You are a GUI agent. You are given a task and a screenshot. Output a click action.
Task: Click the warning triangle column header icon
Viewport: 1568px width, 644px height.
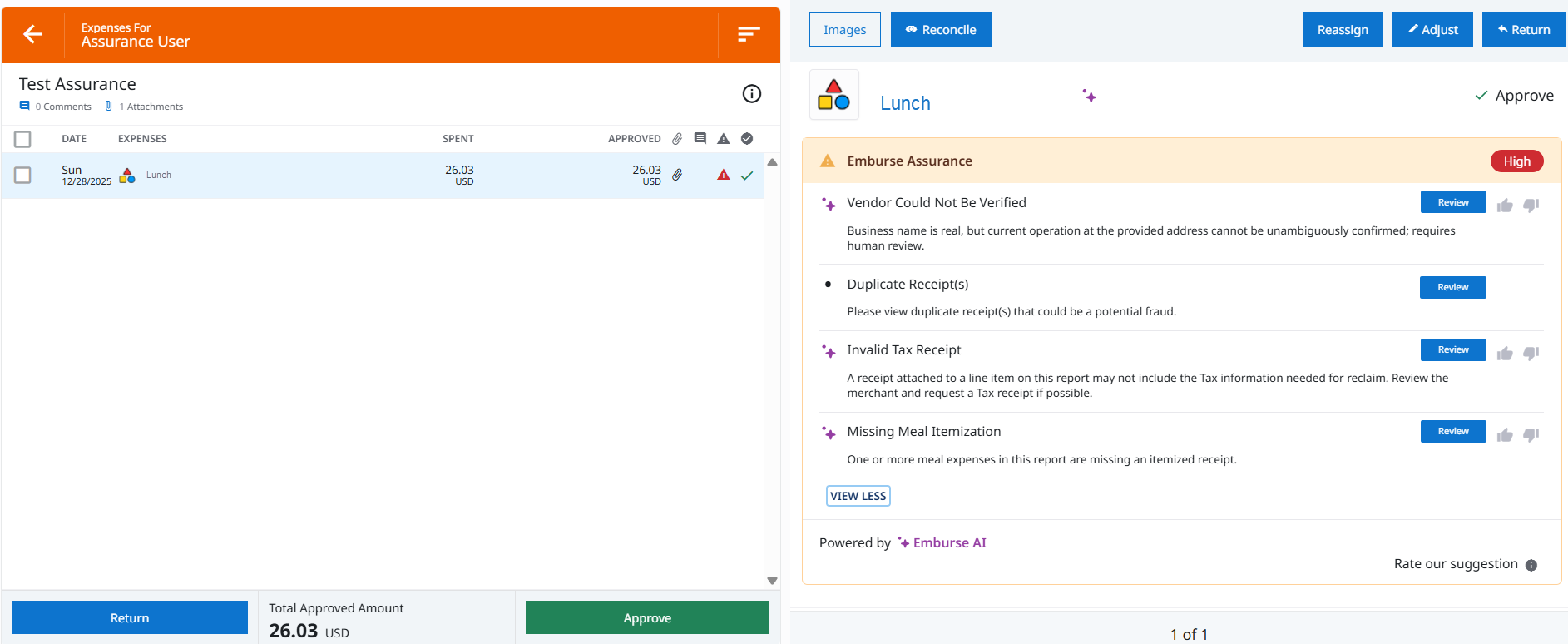(x=724, y=139)
